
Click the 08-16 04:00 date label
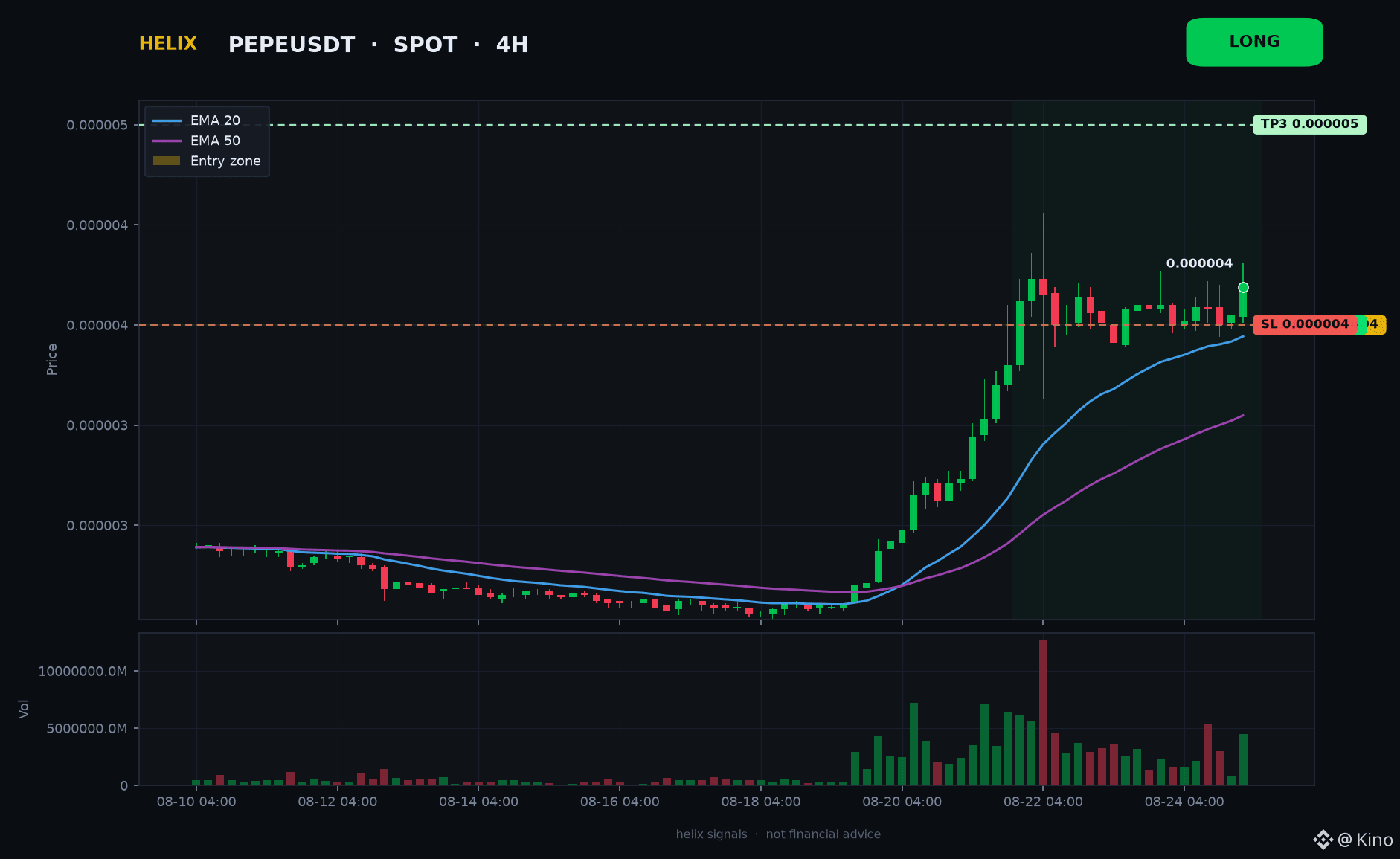tap(620, 802)
